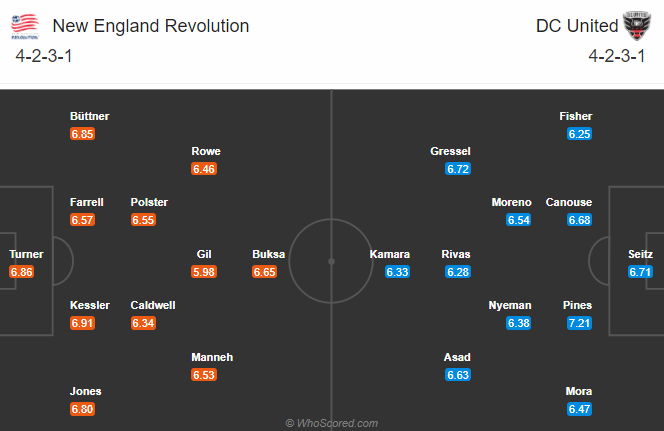Select player Gil in midfield

206,254
